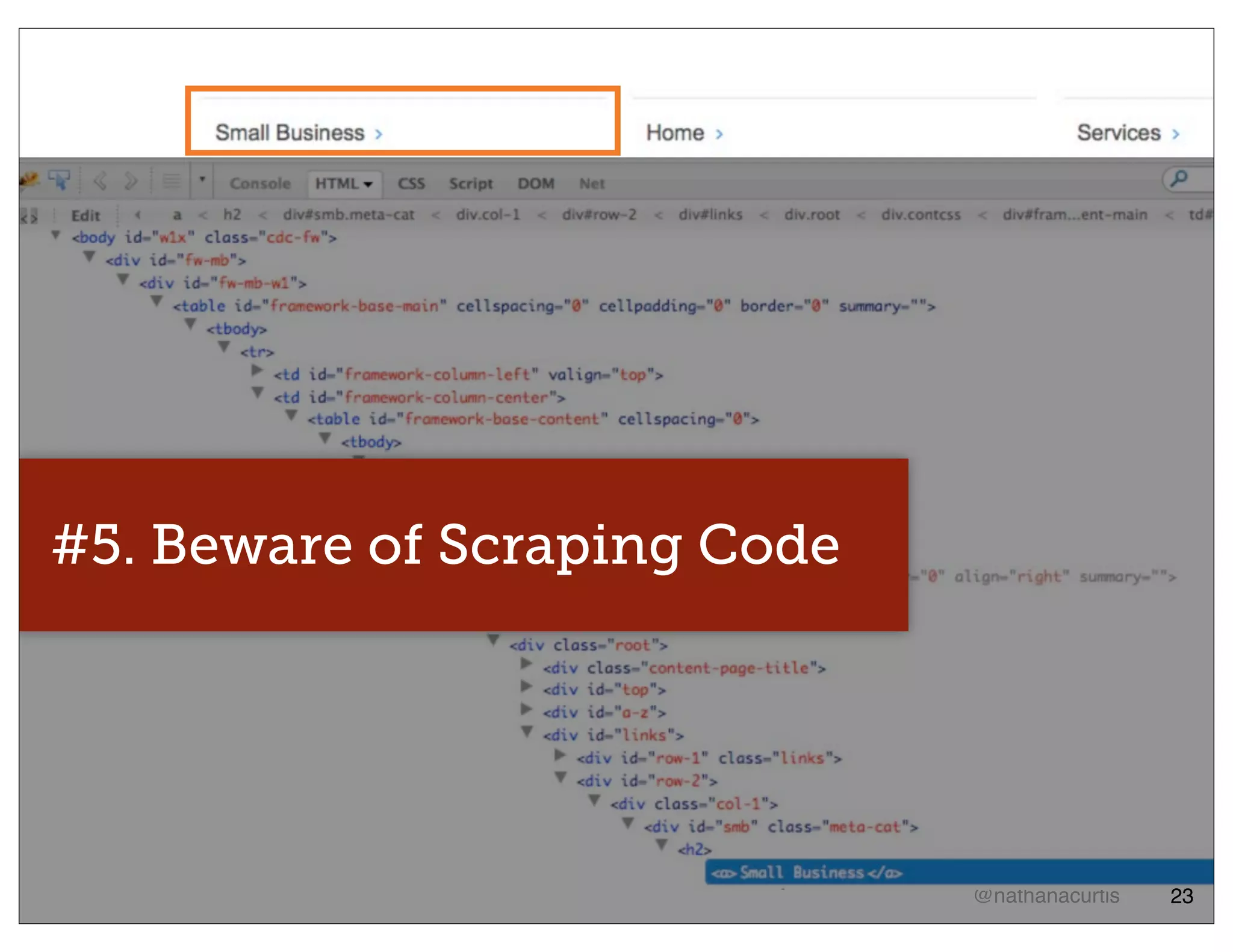Screen dimensions: 1233x952
Task: Click the panel toggle arrows left of Edit
Action: pyautogui.click(x=29, y=215)
